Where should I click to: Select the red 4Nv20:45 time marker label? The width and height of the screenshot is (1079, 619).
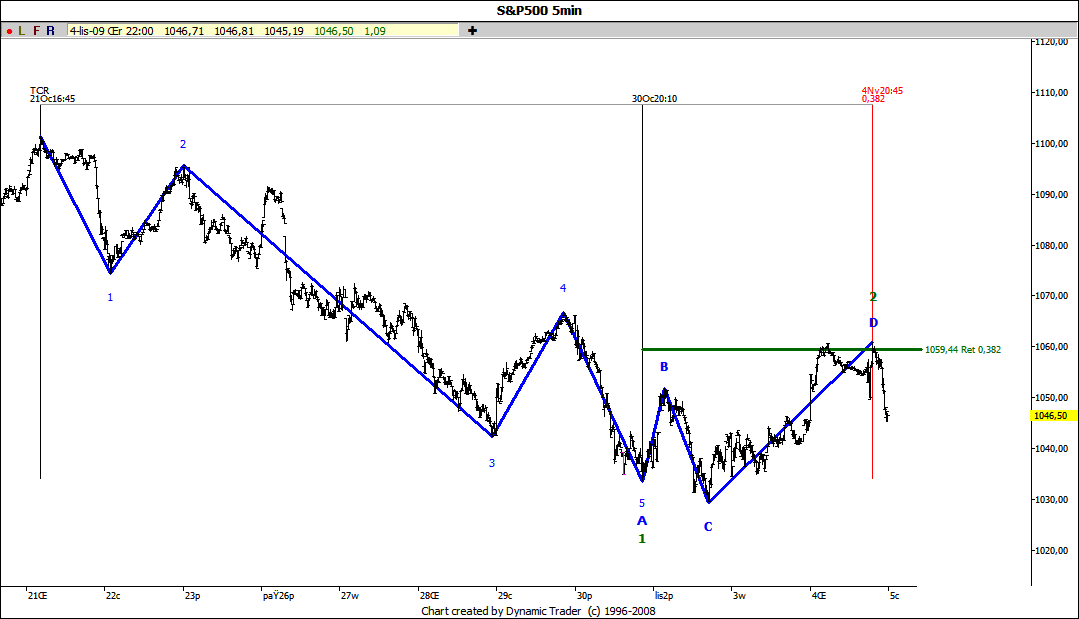click(882, 90)
